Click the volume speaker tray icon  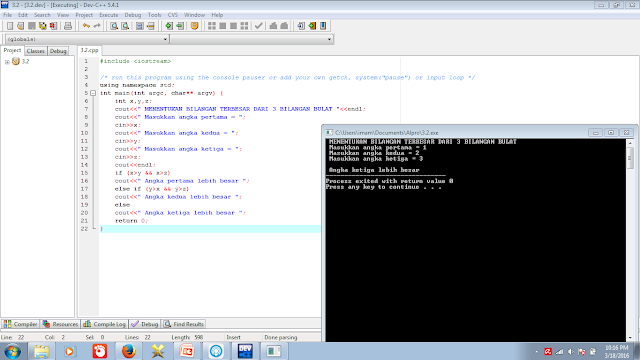coord(570,351)
